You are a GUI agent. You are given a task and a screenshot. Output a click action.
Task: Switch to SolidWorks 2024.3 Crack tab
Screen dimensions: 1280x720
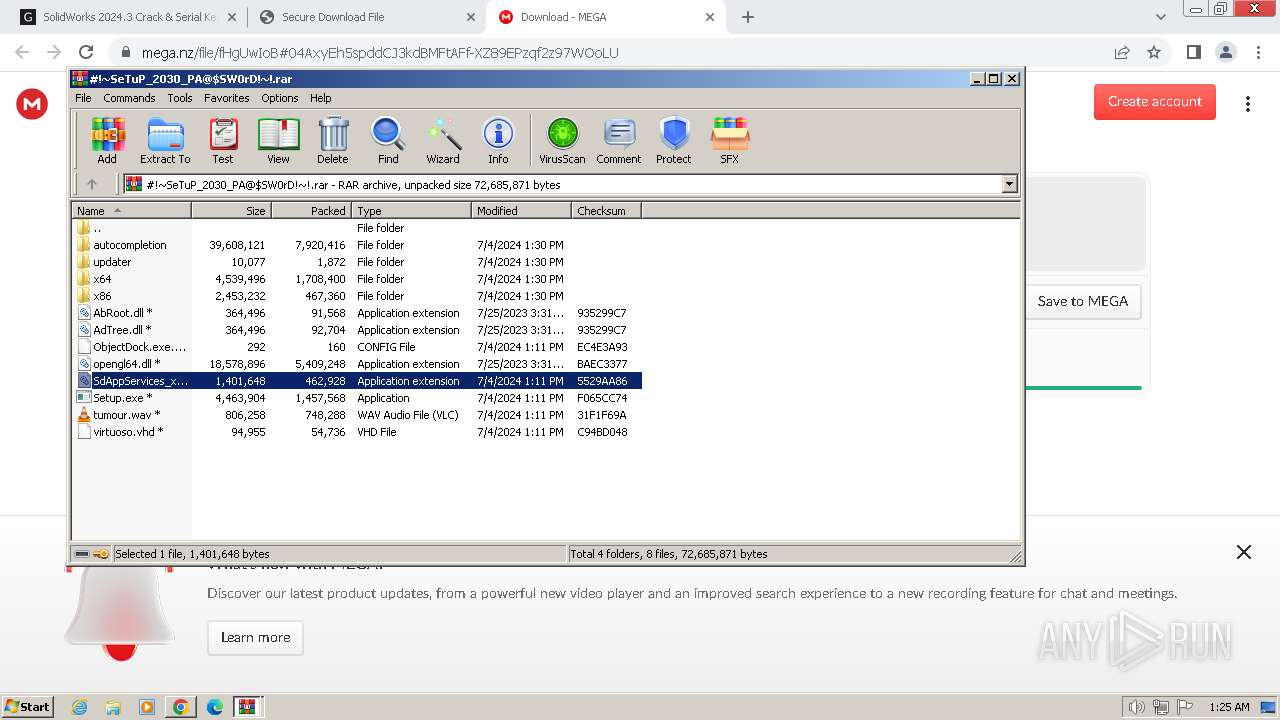(x=129, y=17)
